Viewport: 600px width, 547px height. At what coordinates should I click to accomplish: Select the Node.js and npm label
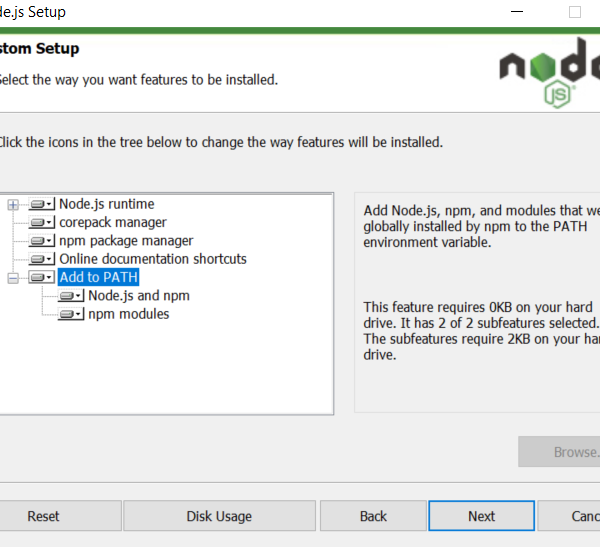pyautogui.click(x=138, y=295)
